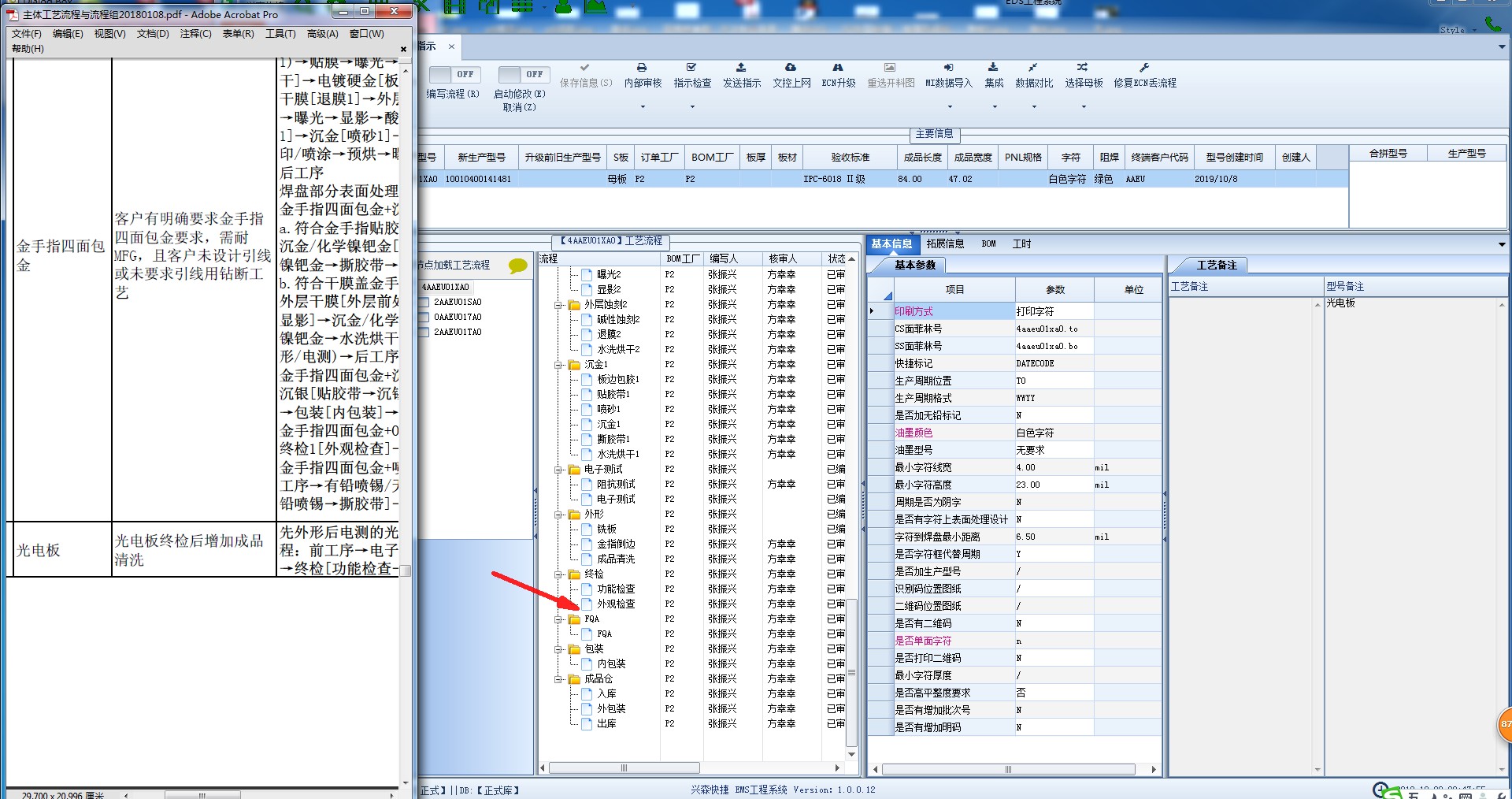The image size is (1512, 799).
Task: Click the yellow chat bubble icon
Action: [518, 266]
